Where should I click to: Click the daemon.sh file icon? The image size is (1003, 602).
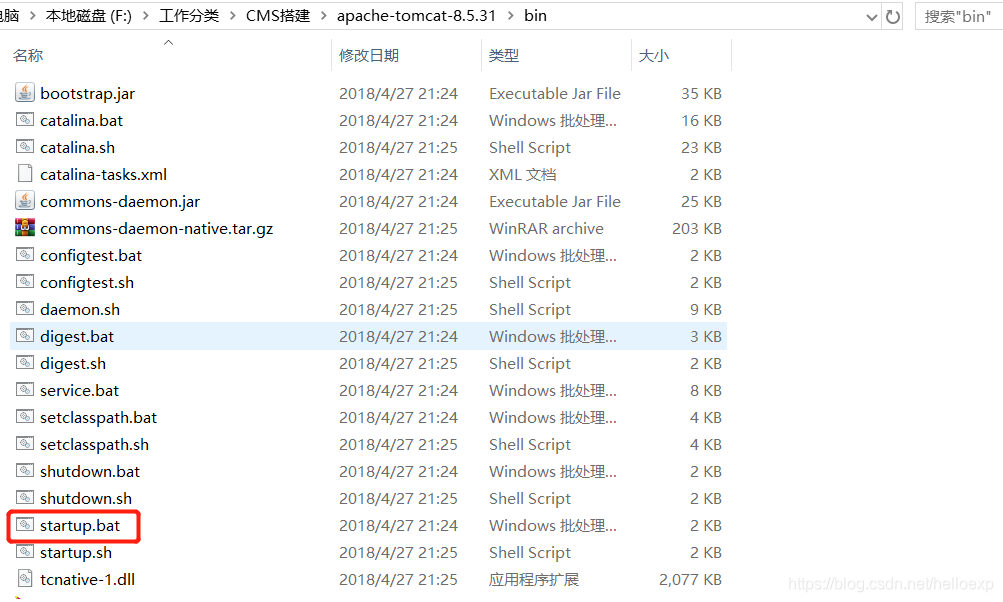[x=25, y=309]
